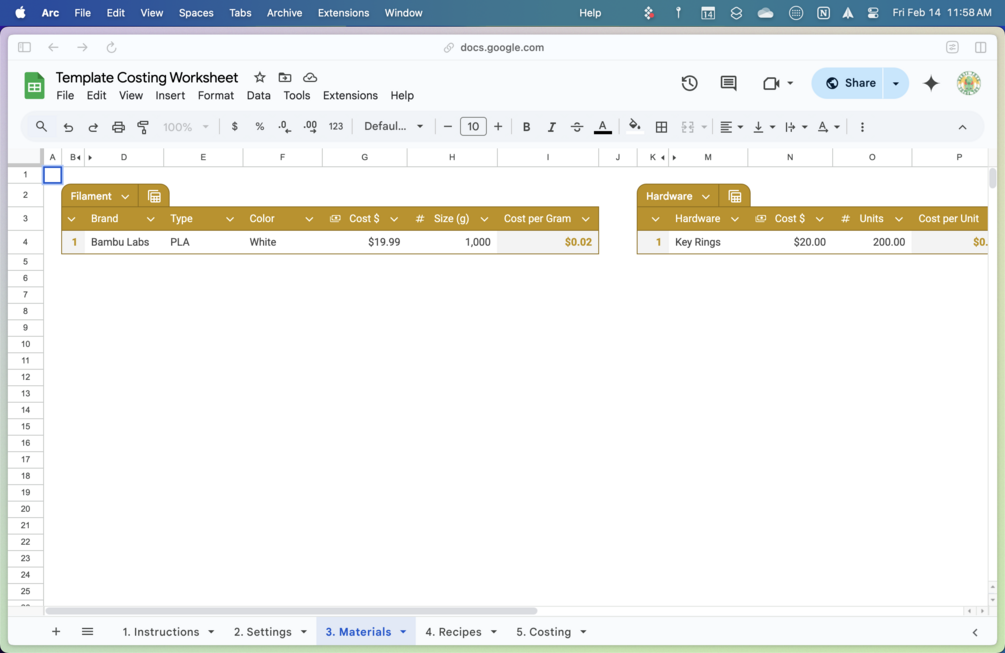This screenshot has width=1005, height=653.
Task: Open the Insert menu
Action: (170, 95)
